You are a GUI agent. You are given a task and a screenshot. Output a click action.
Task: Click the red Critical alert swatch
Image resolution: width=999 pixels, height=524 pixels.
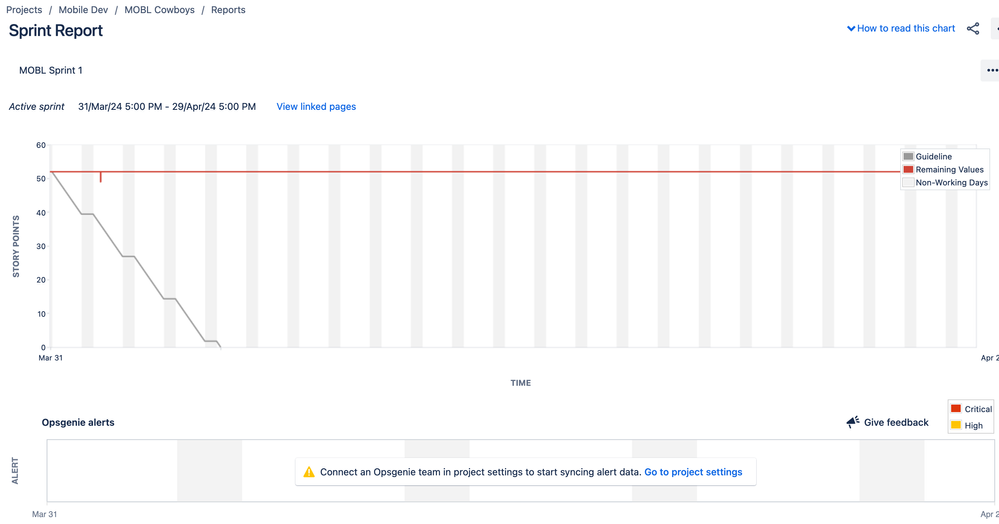[956, 409]
